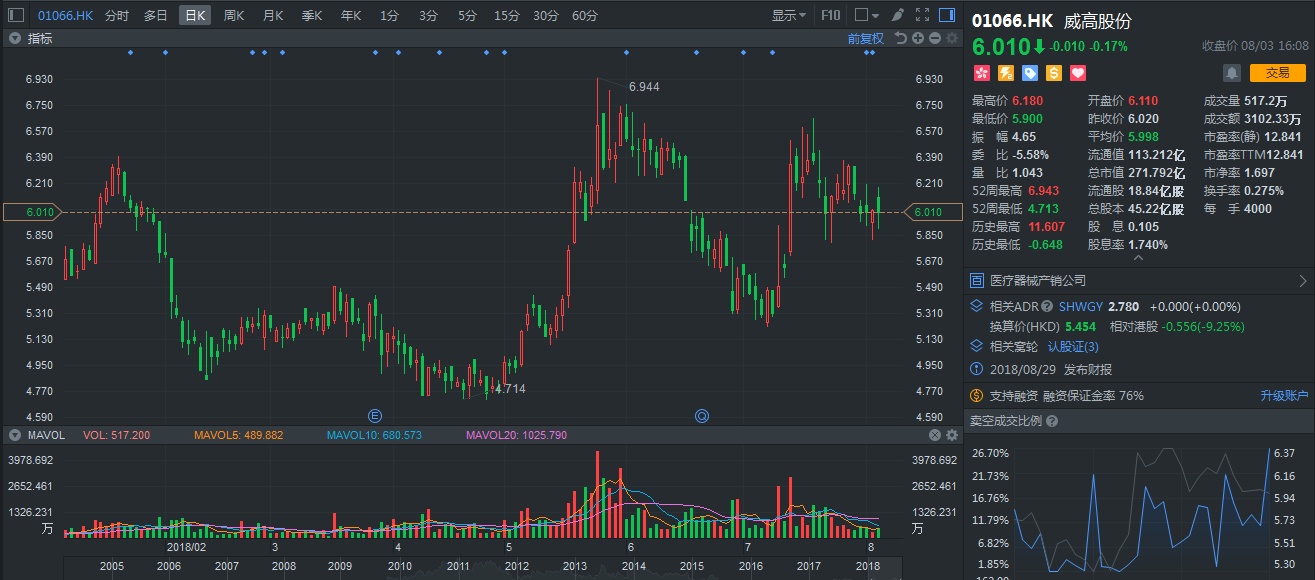Reset the chart with the undo arrow icon
This screenshot has width=1315, height=580.
[x=901, y=38]
